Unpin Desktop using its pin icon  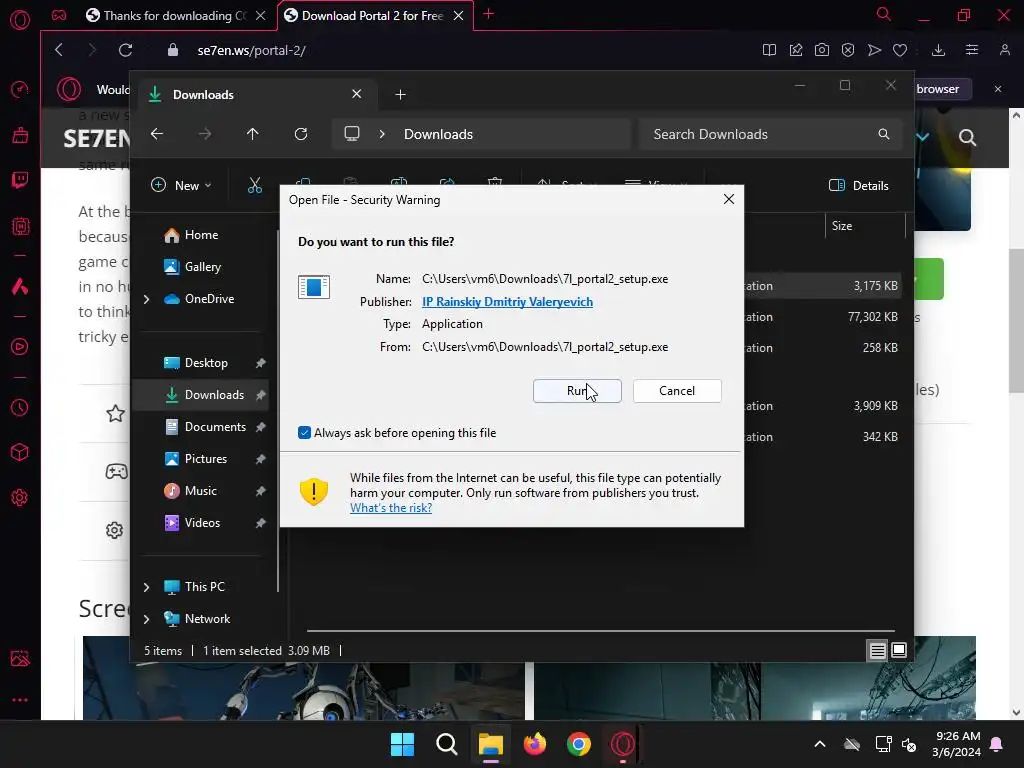coord(261,363)
